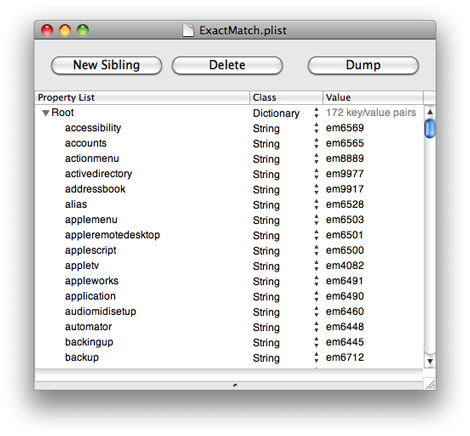The image size is (470, 436).
Task: Click the green zoom window button
Action: pyautogui.click(x=83, y=30)
